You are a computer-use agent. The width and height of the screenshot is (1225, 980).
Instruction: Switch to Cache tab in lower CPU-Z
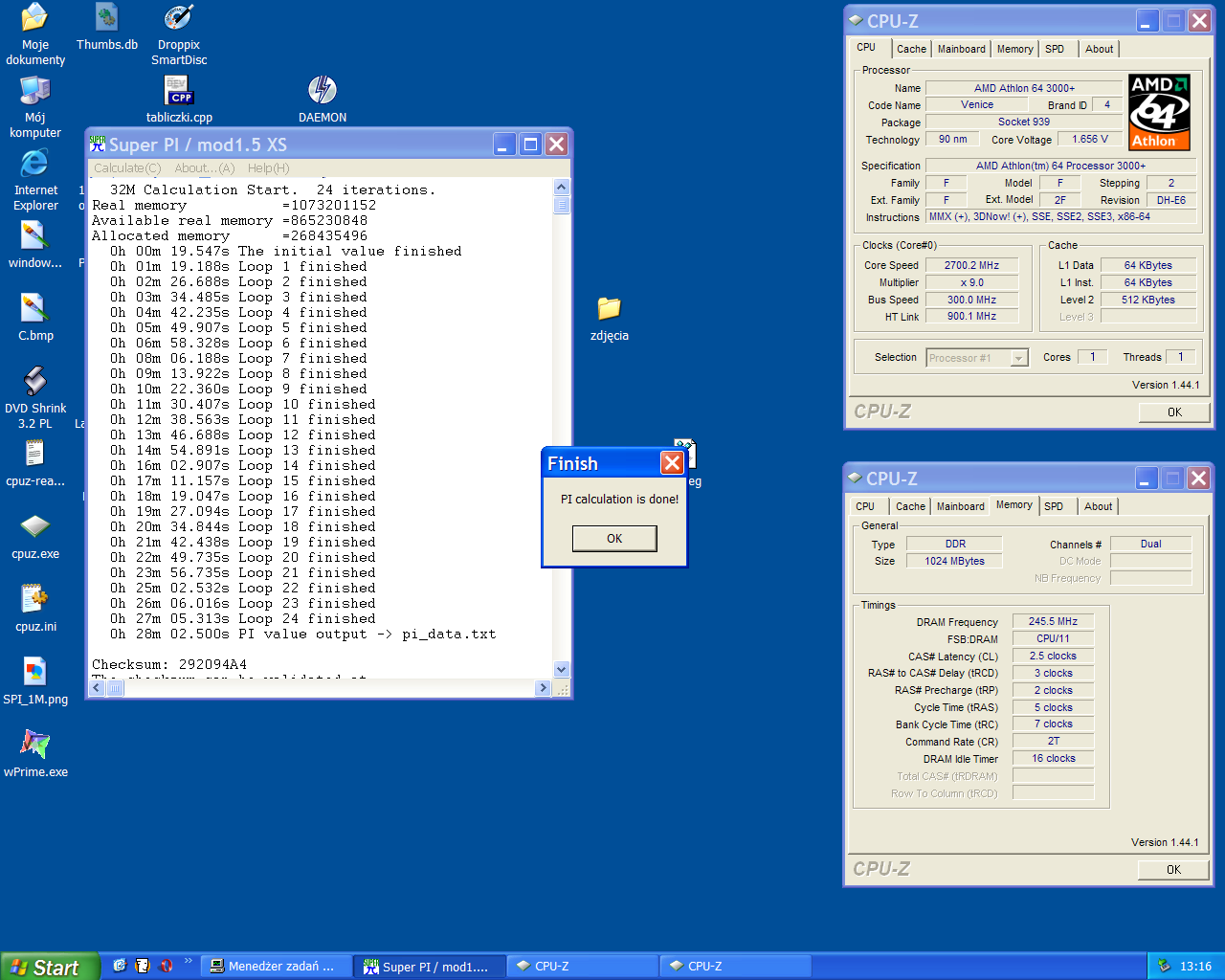coord(910,506)
